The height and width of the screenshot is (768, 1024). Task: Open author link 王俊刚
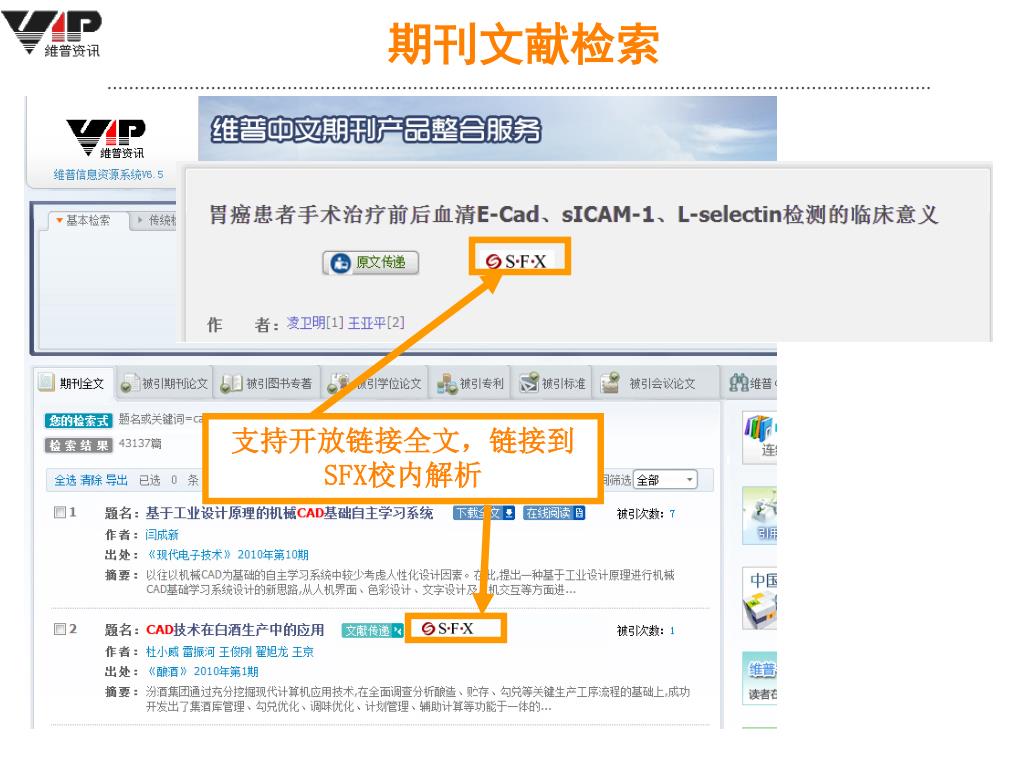pos(235,652)
